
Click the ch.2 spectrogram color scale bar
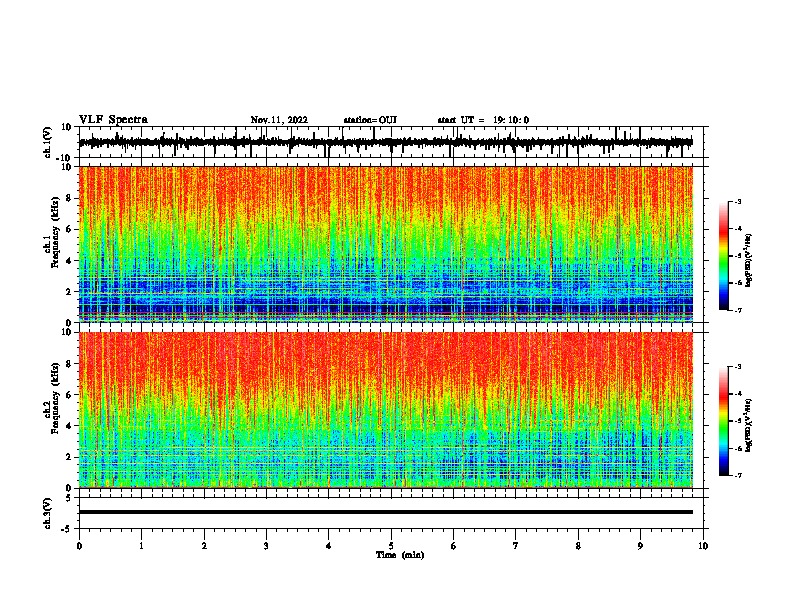click(x=723, y=421)
